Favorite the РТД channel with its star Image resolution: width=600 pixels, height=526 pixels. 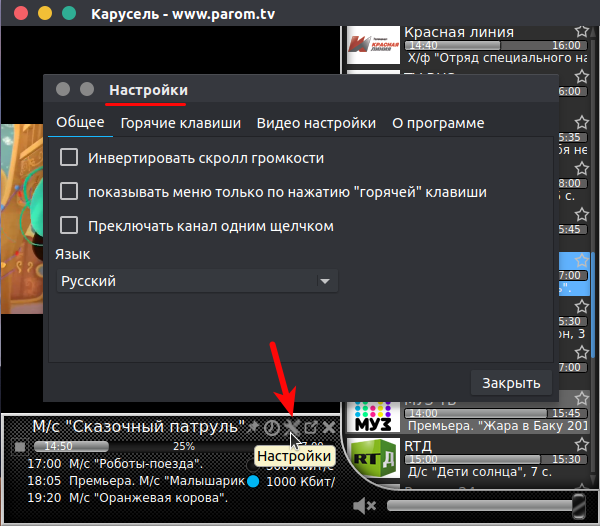(582, 445)
